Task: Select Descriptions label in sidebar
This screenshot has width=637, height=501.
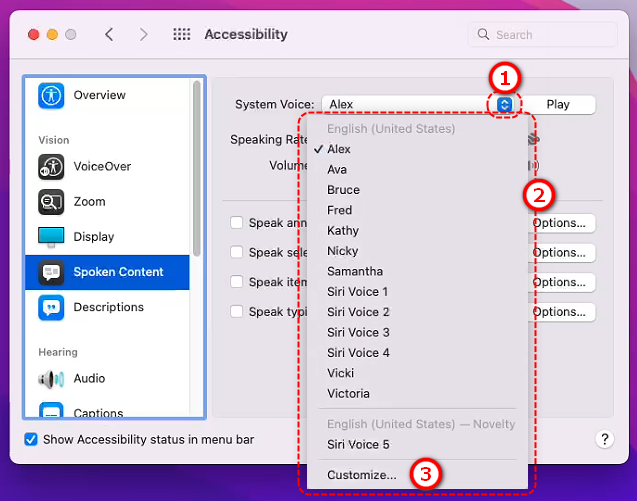Action: 108,307
